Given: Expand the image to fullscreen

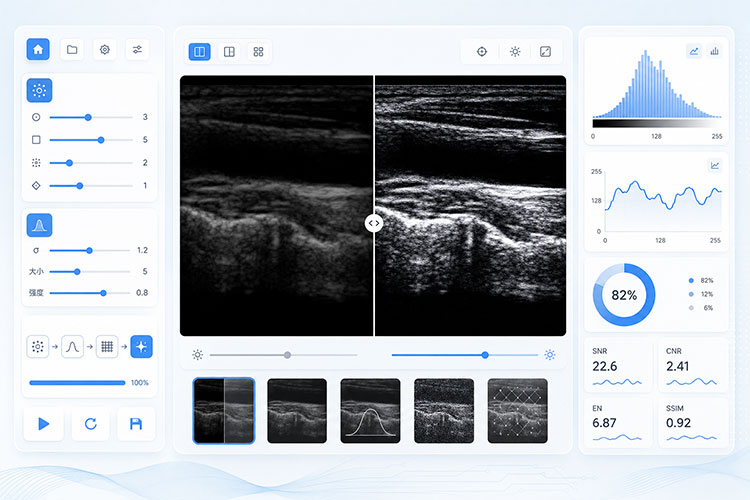Looking at the screenshot, I should coord(545,52).
